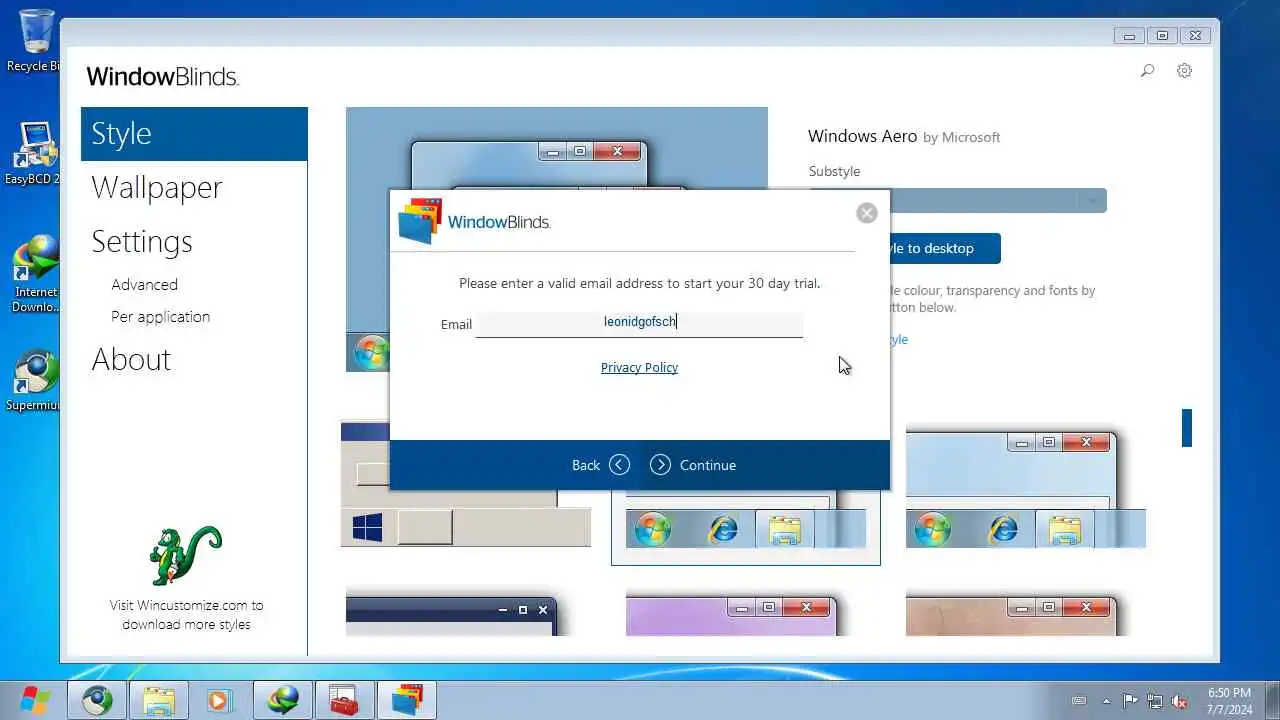Open the taskbar clock showing 6:50 PM
The width and height of the screenshot is (1280, 720).
1229,701
